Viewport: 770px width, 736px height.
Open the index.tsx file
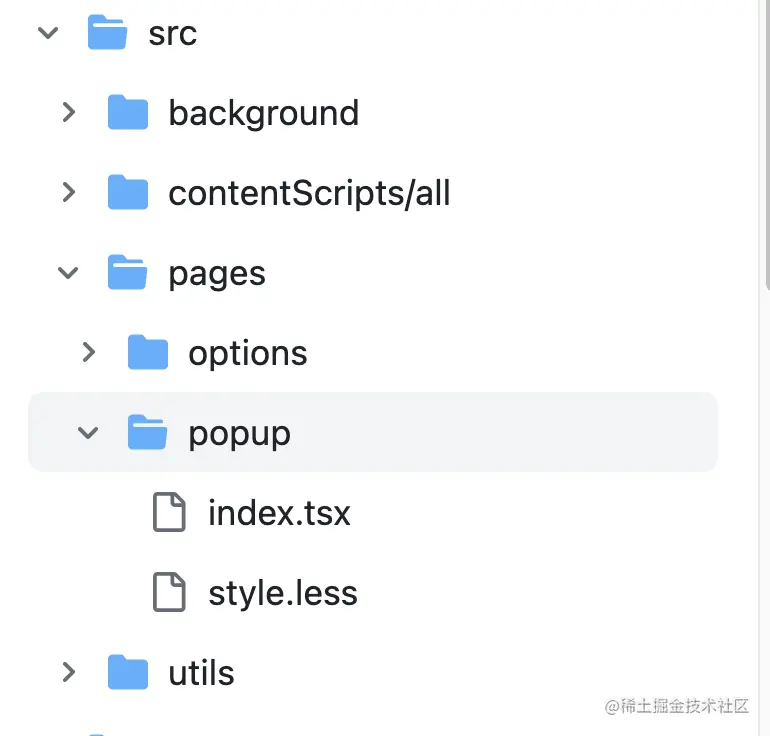point(279,513)
